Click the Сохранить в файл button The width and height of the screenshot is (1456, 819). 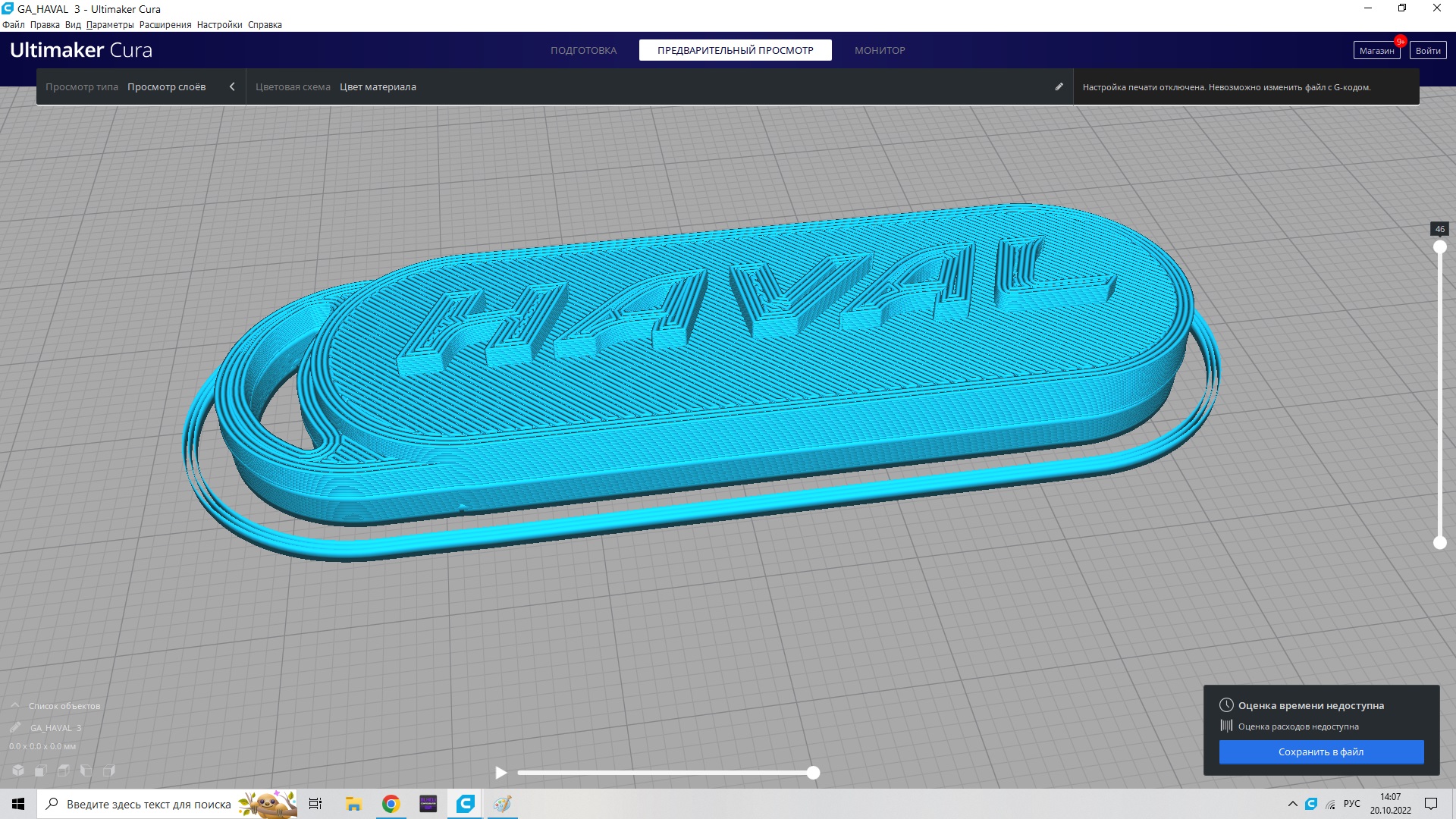[1320, 752]
